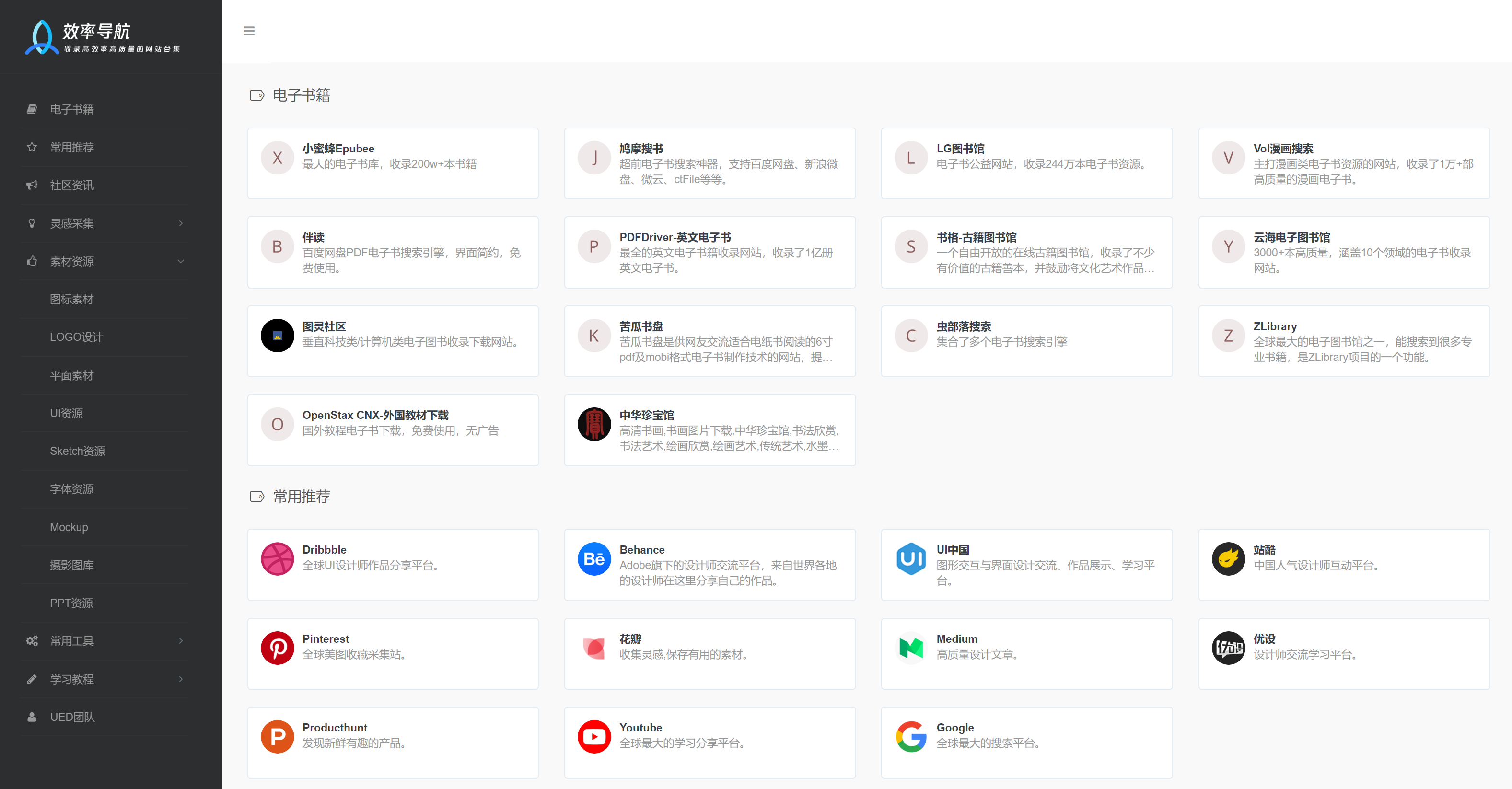Click the Youtube red play icon
Image resolution: width=1512 pixels, height=789 pixels.
click(x=594, y=736)
